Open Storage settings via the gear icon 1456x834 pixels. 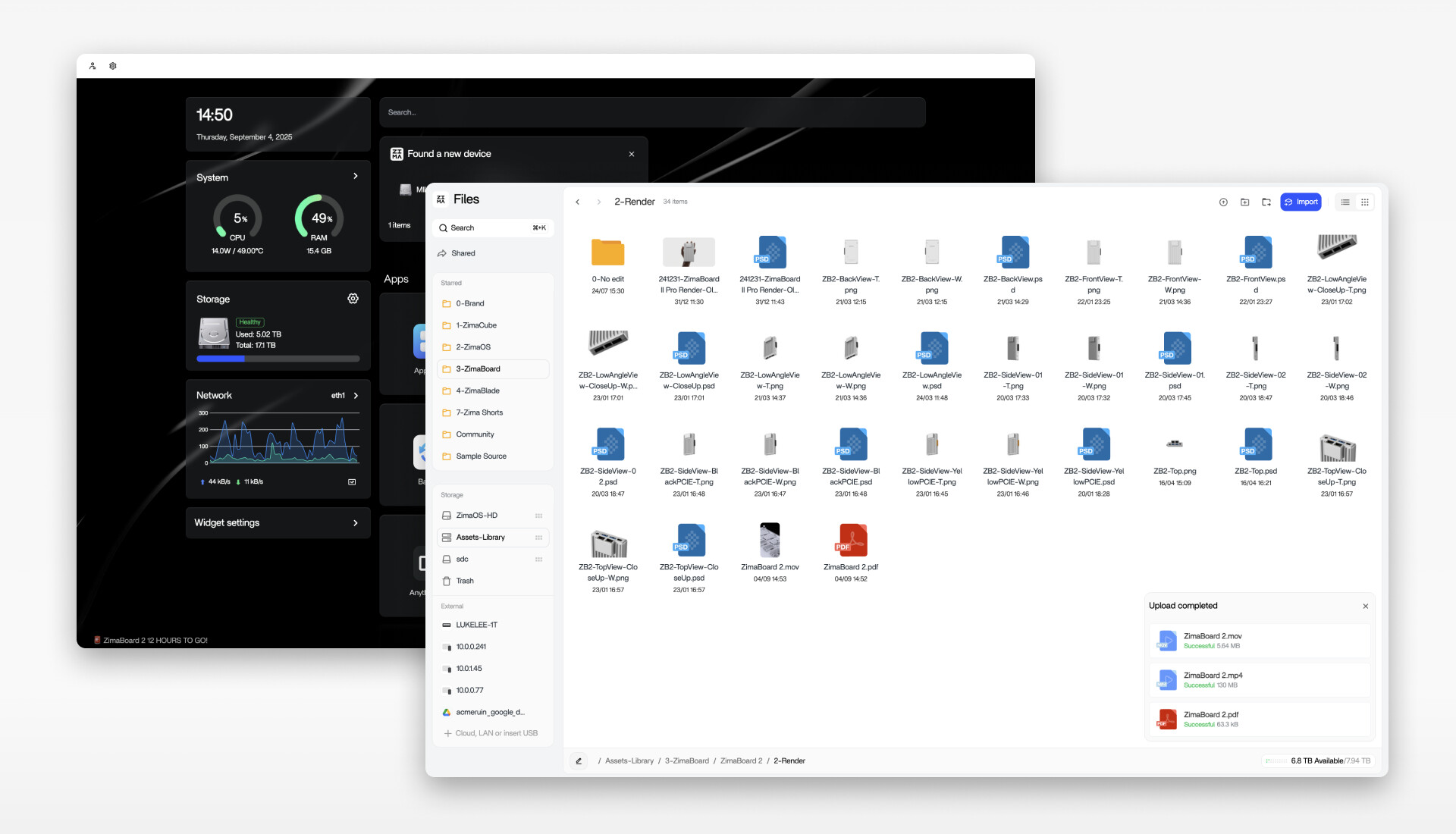point(353,299)
